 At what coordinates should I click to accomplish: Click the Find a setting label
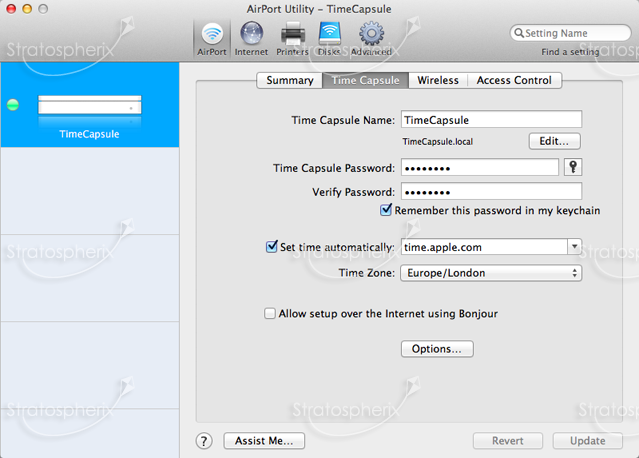tap(570, 52)
